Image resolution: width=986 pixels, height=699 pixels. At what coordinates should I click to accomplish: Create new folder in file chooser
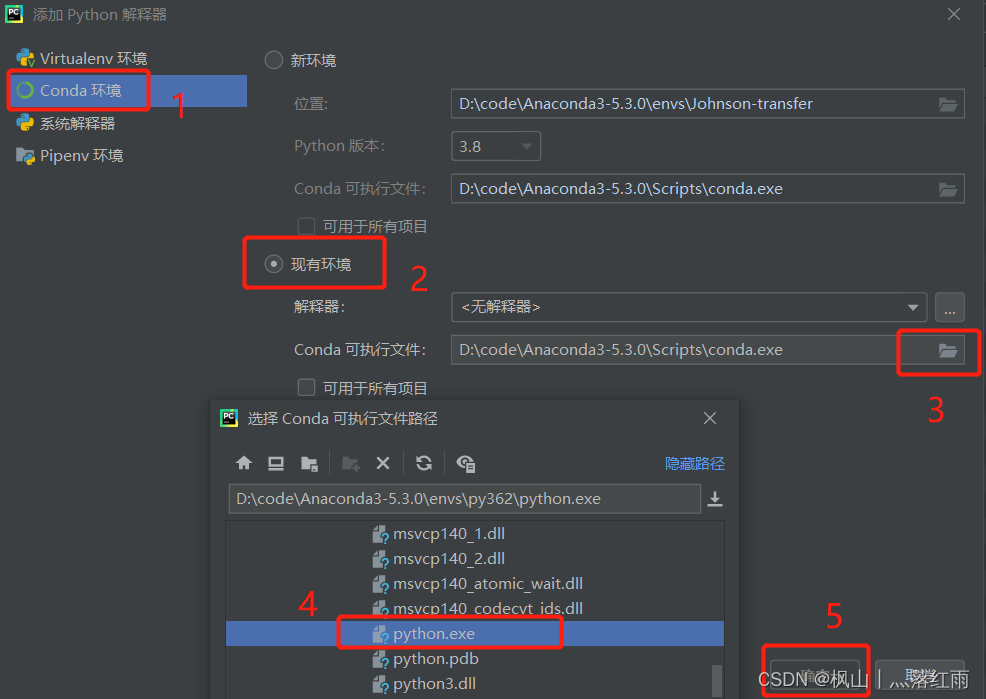(x=350, y=464)
